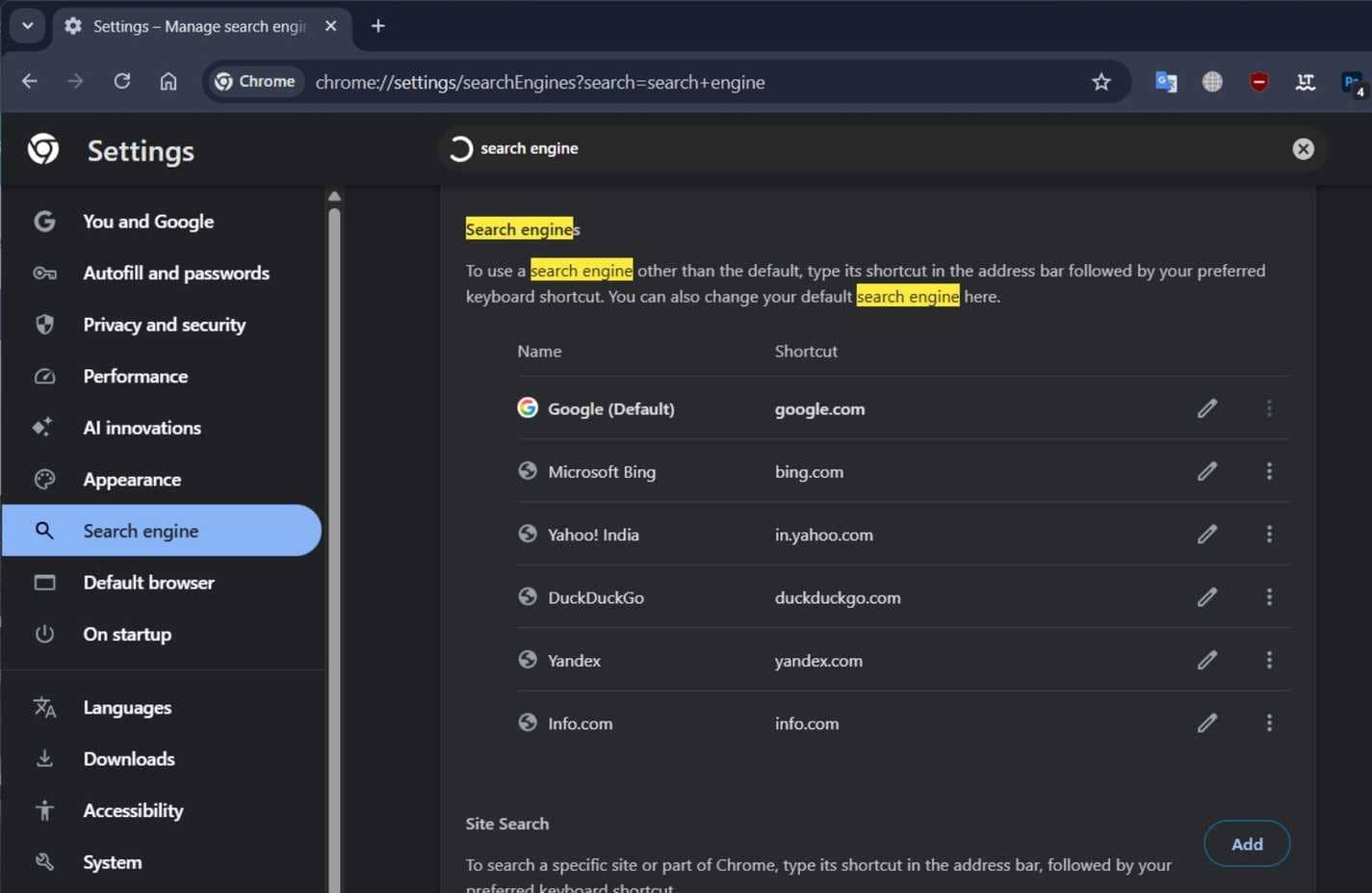
Task: Reload the current page
Action: 121,82
